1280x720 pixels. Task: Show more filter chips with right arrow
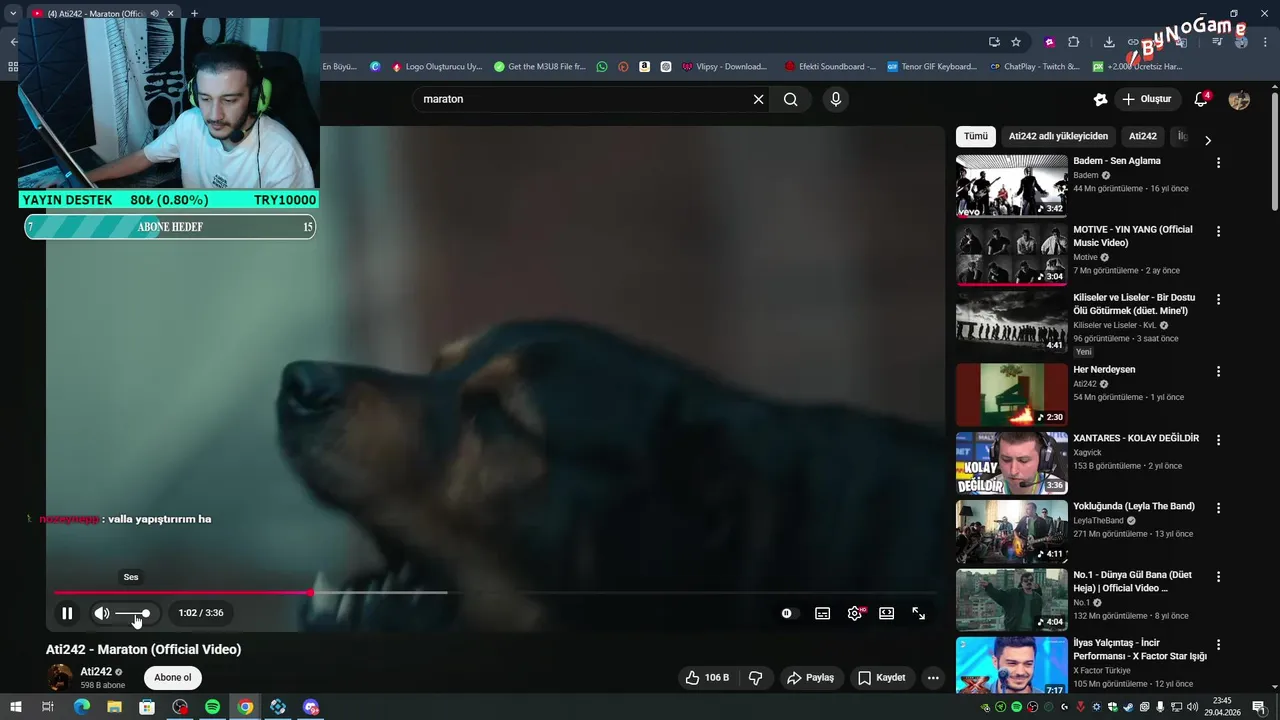(1207, 140)
